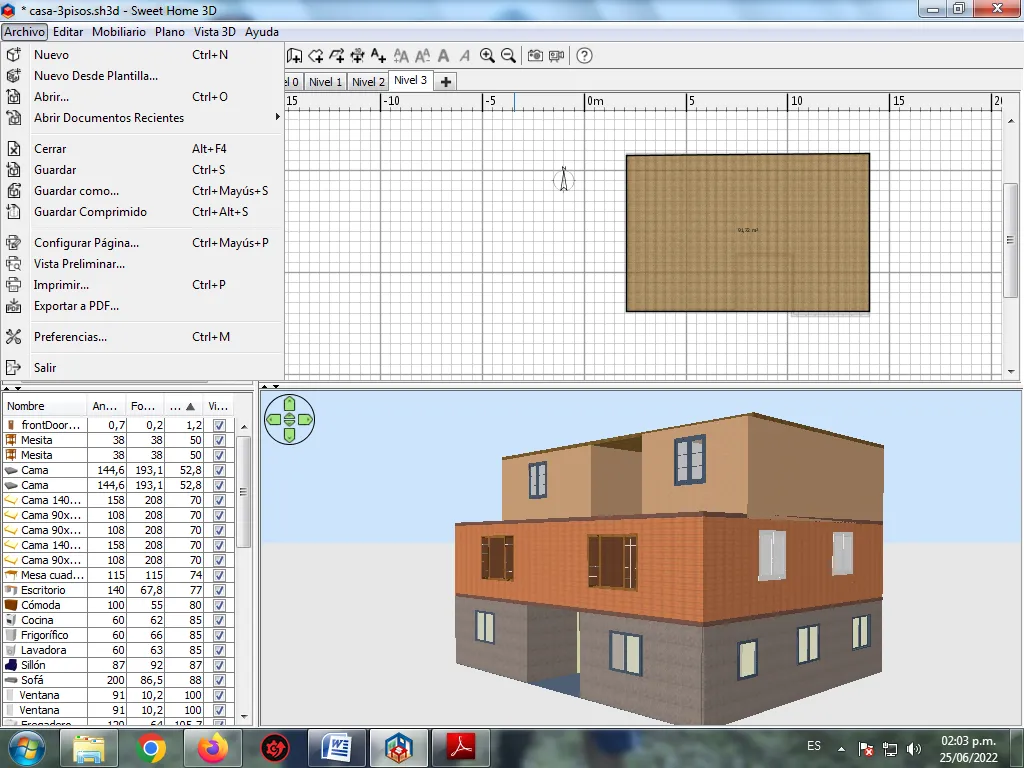The image size is (1024, 768).
Task: Open Windows Start menu orb
Action: [27, 748]
